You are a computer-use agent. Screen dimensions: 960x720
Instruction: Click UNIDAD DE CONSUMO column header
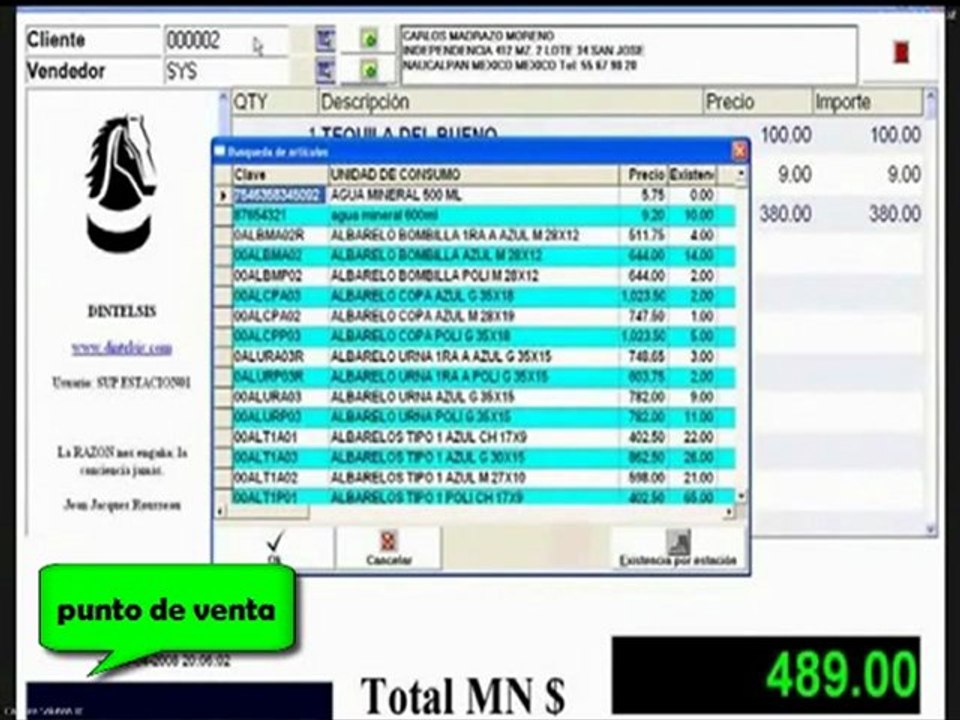pyautogui.click(x=473, y=175)
